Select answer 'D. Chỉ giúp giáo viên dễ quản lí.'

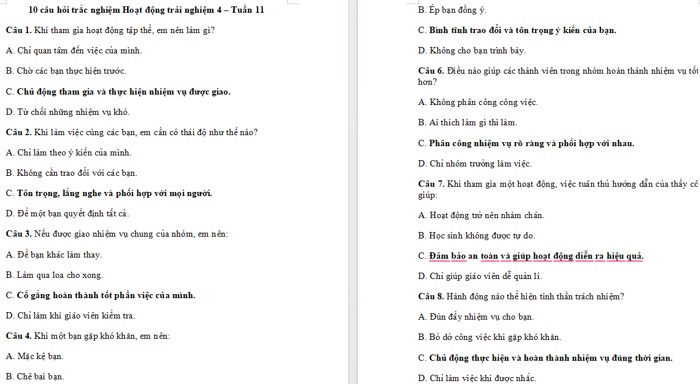[x=480, y=276]
